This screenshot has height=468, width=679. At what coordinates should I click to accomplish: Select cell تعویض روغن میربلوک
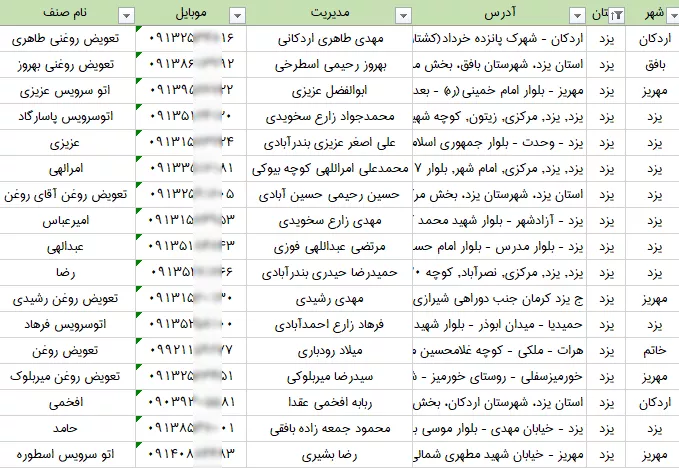point(68,377)
